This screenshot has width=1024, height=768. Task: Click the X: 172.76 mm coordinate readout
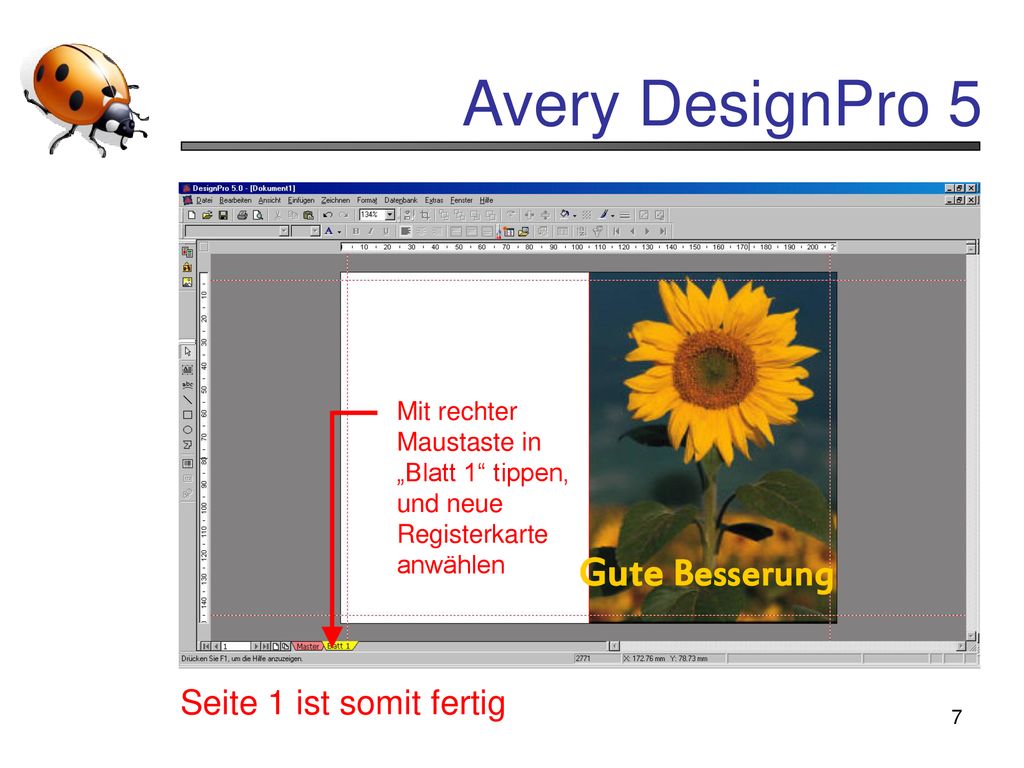tap(643, 658)
